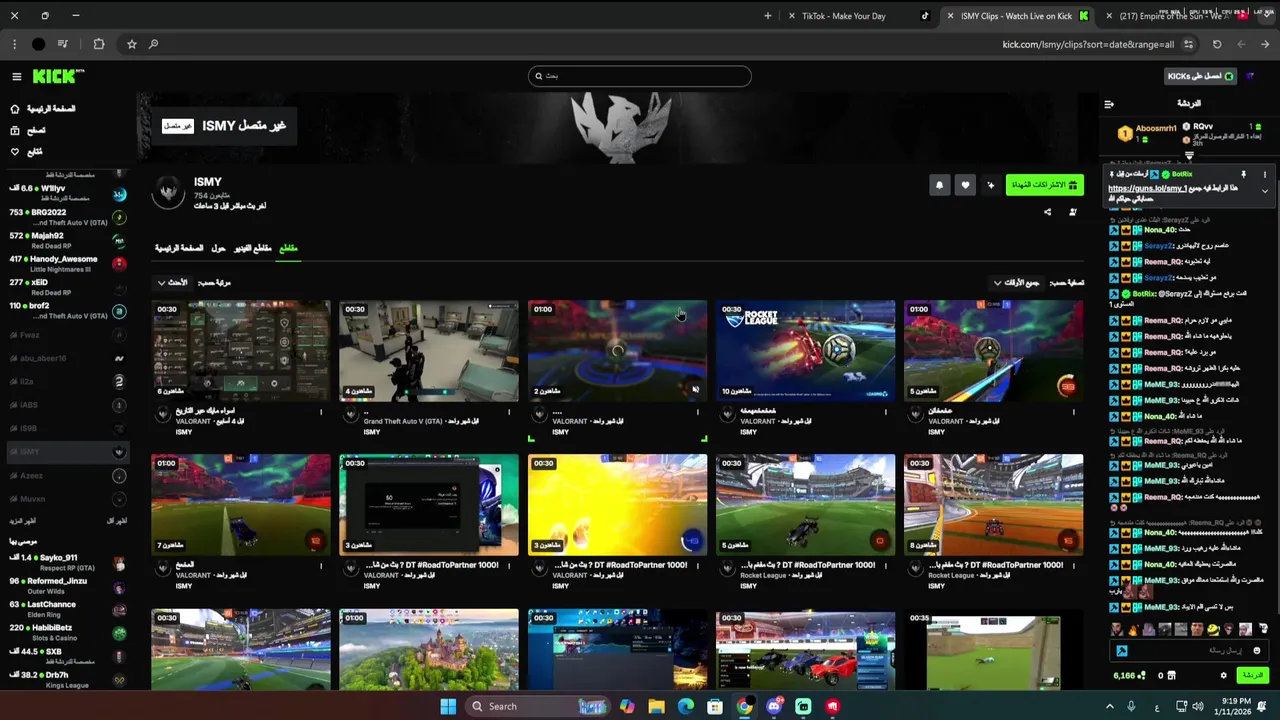Open the GTA V hospital clip thumbnail
1280x720 pixels.
point(429,351)
